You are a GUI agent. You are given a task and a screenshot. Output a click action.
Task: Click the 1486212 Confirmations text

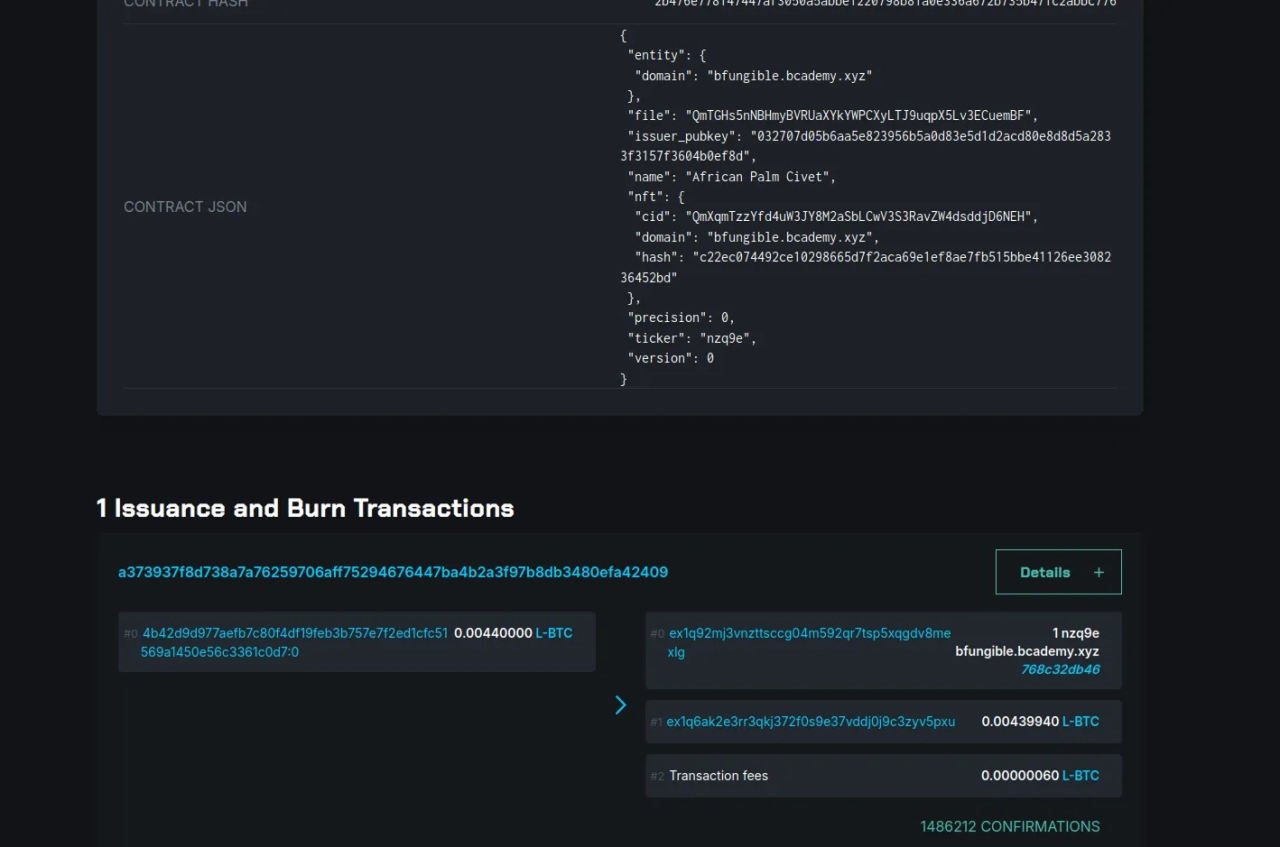pyautogui.click(x=1009, y=826)
